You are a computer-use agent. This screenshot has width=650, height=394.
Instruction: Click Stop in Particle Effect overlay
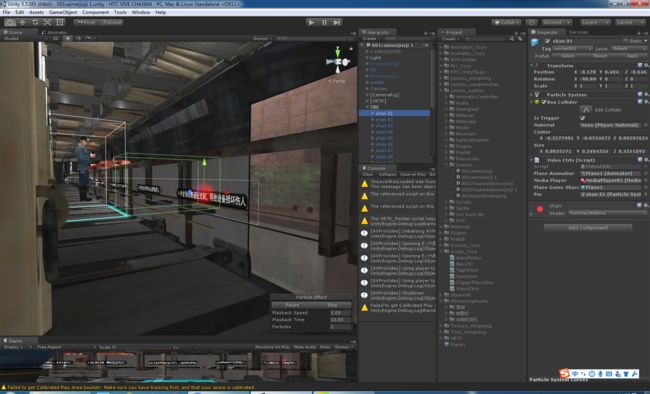pos(332,305)
